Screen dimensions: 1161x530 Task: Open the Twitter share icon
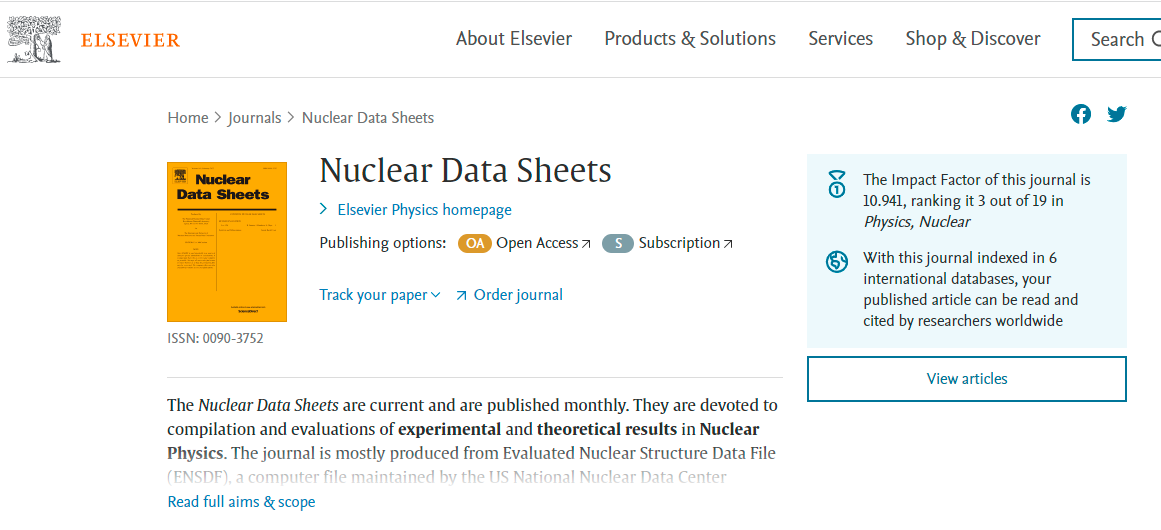[1117, 114]
